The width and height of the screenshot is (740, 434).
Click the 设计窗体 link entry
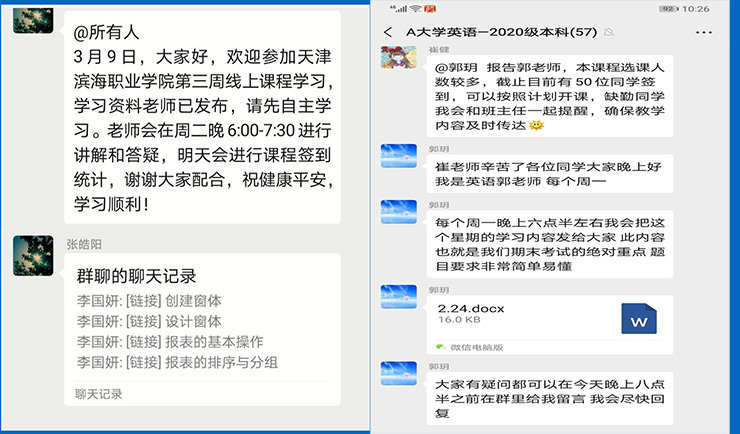tap(149, 321)
